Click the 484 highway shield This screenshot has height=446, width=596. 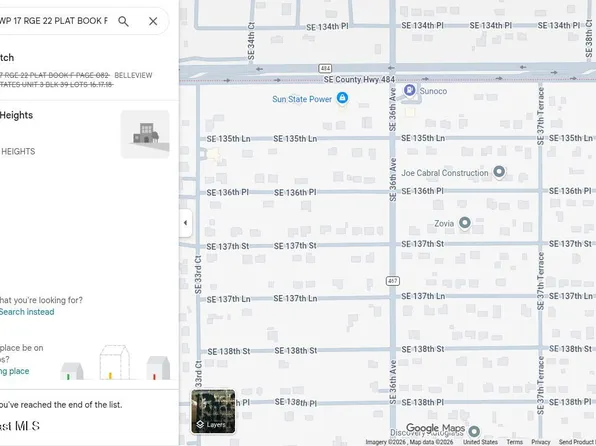(x=325, y=68)
